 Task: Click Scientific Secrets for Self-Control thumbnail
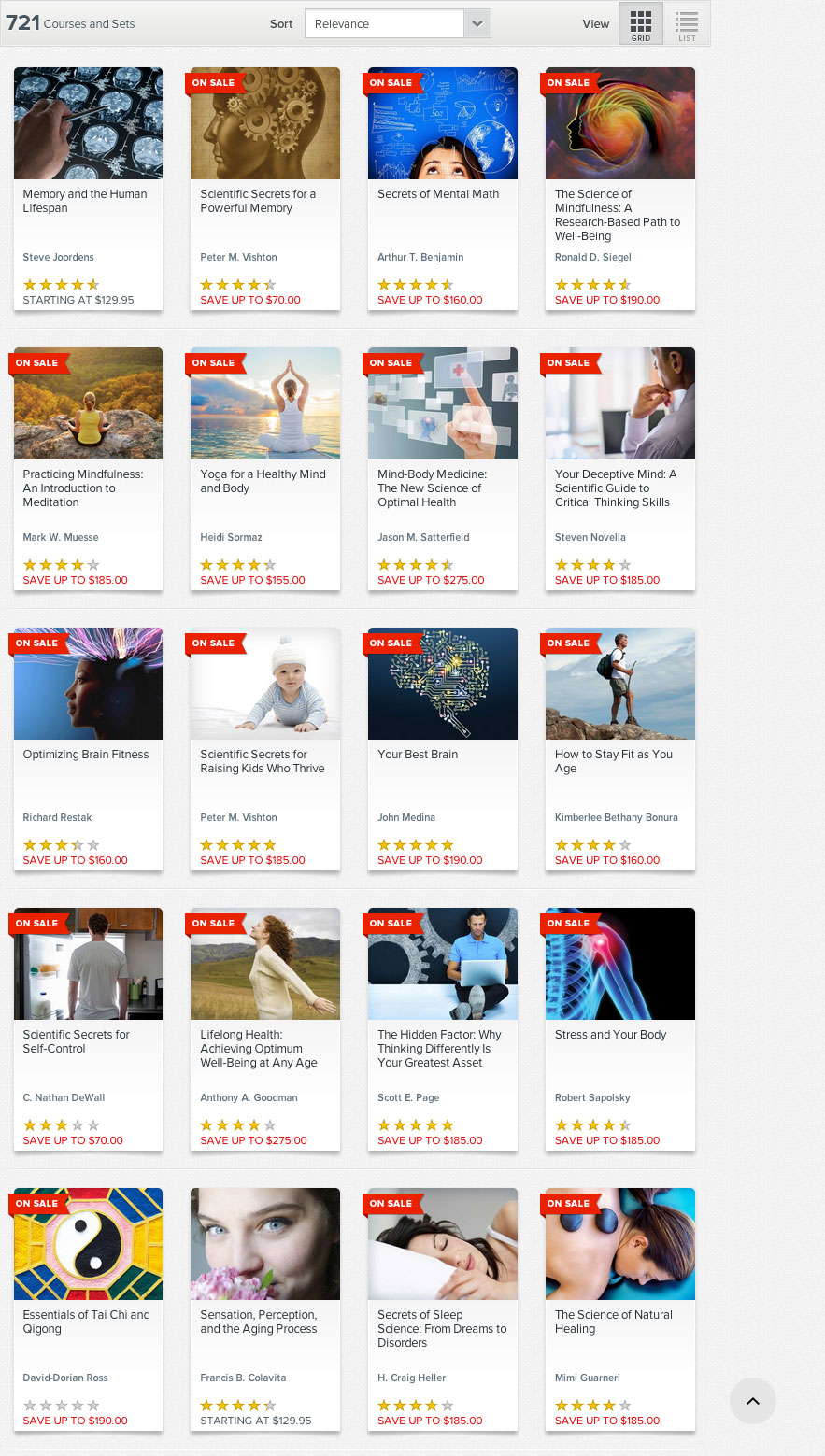[88, 964]
